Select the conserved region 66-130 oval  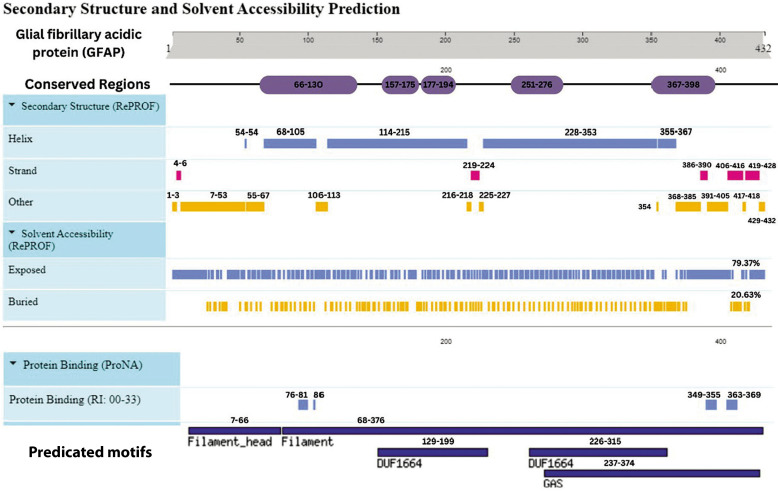[x=308, y=85]
